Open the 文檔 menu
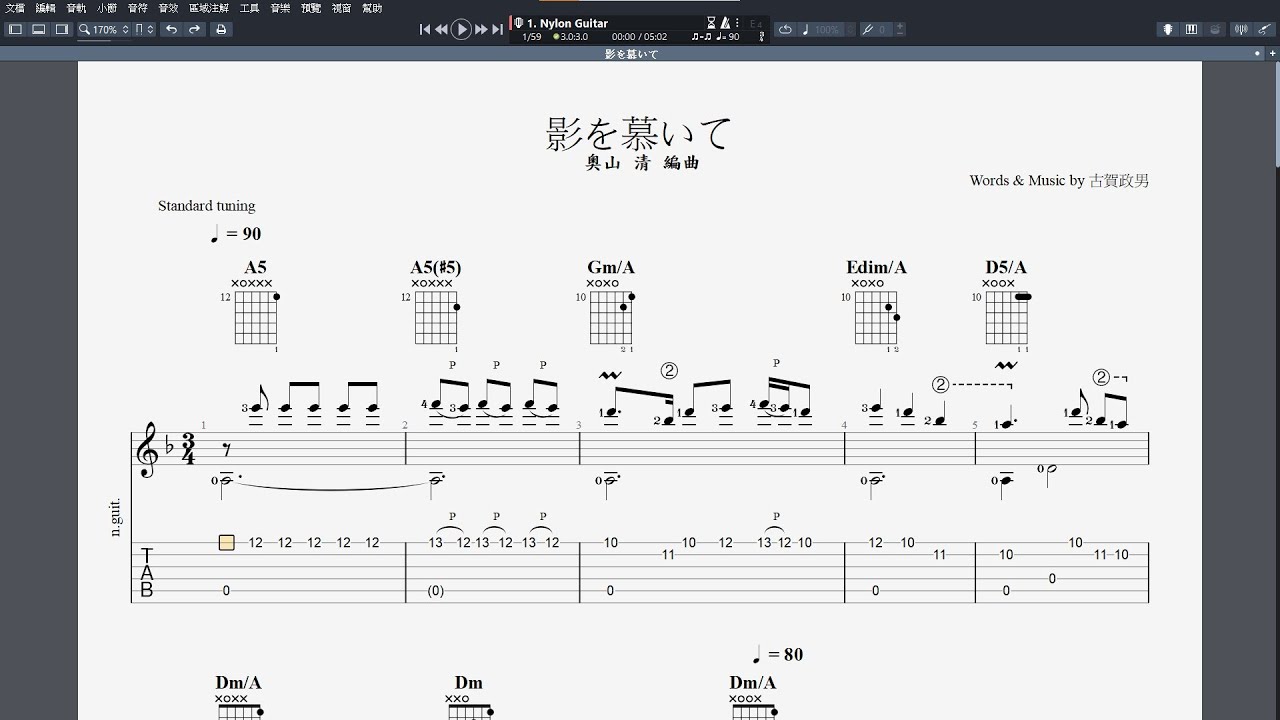Image resolution: width=1280 pixels, height=720 pixels. [x=15, y=8]
